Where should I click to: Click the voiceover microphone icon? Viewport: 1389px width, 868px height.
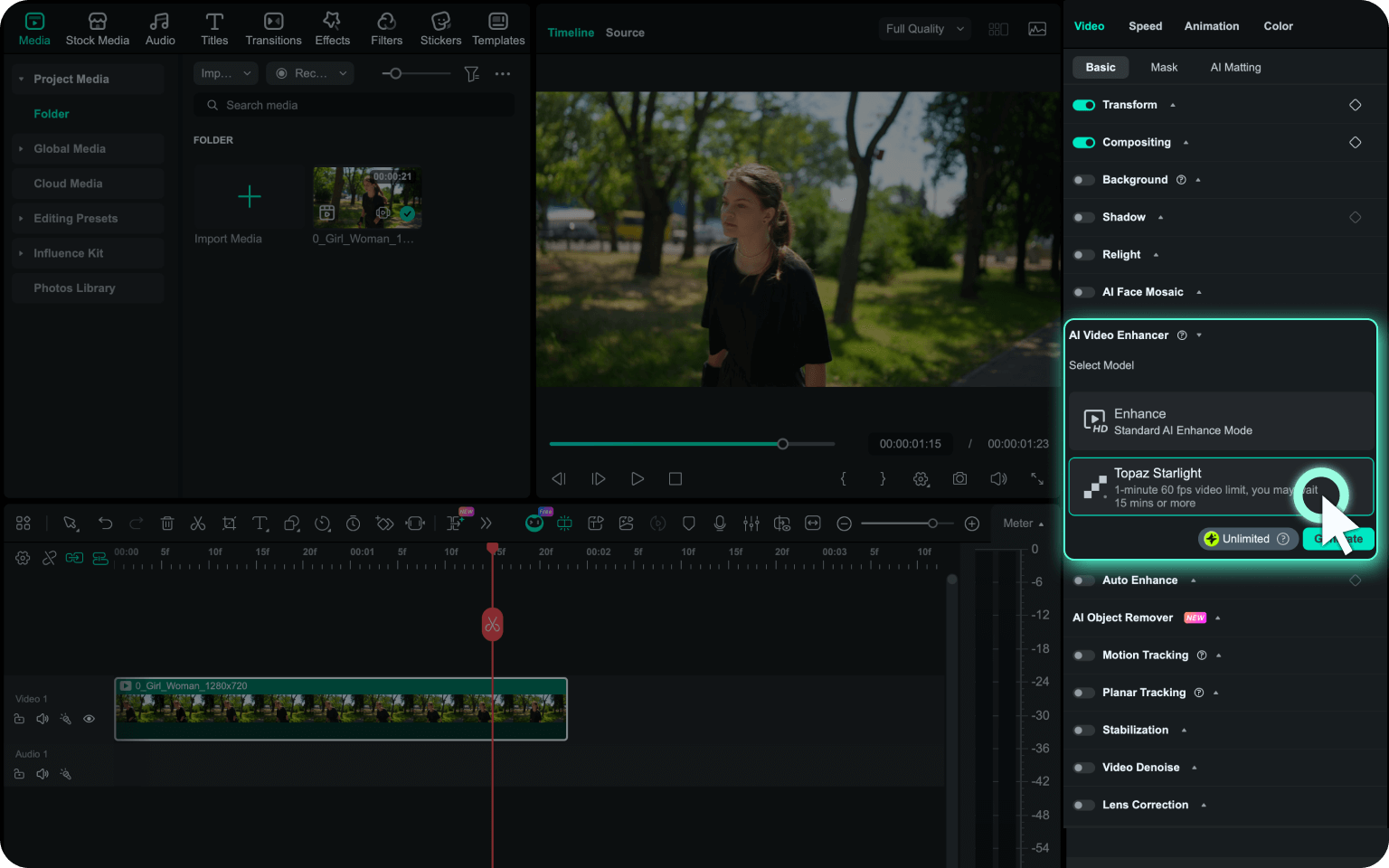coord(720,524)
